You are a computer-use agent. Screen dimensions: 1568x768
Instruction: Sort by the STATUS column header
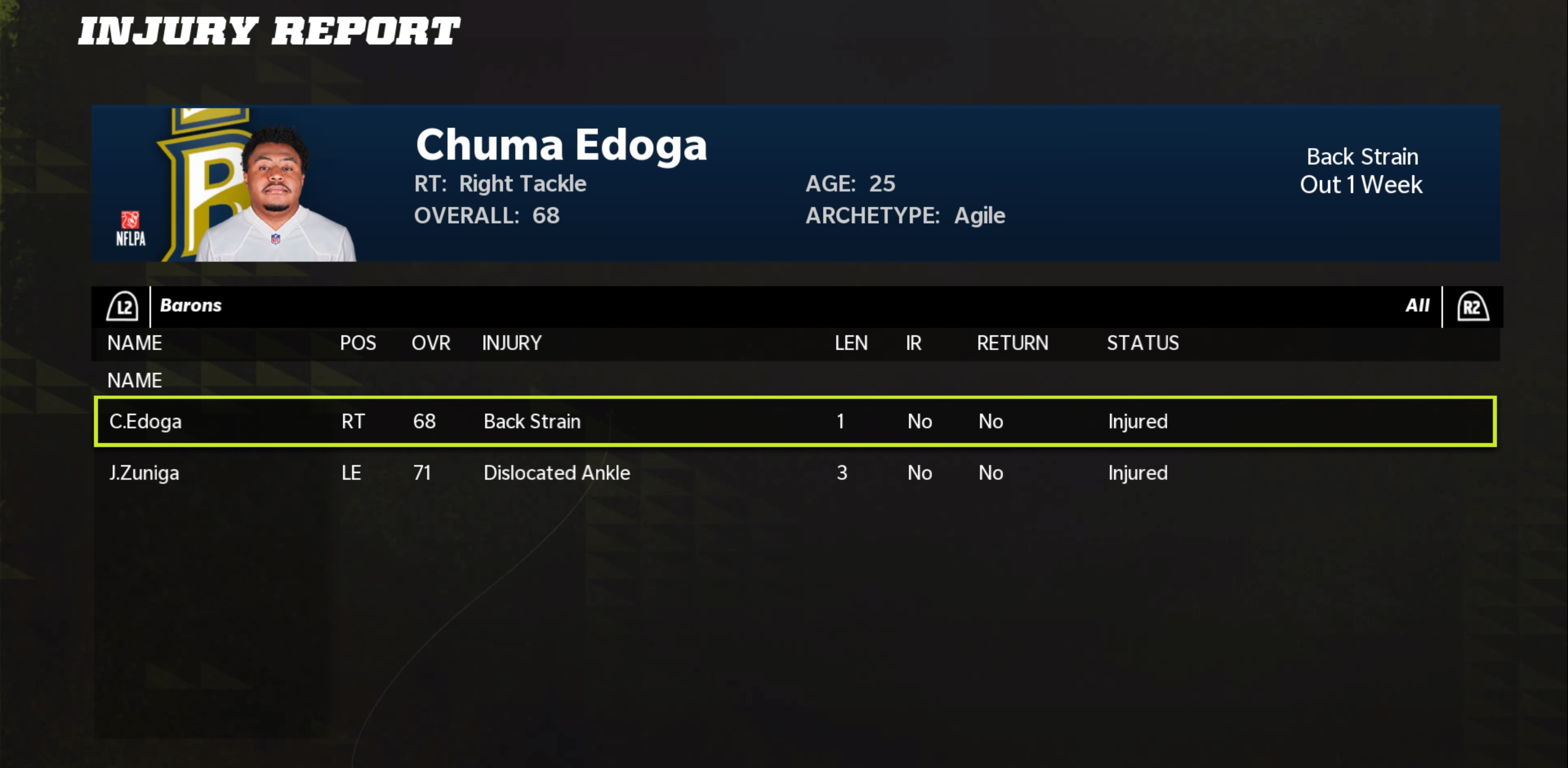pos(1143,343)
